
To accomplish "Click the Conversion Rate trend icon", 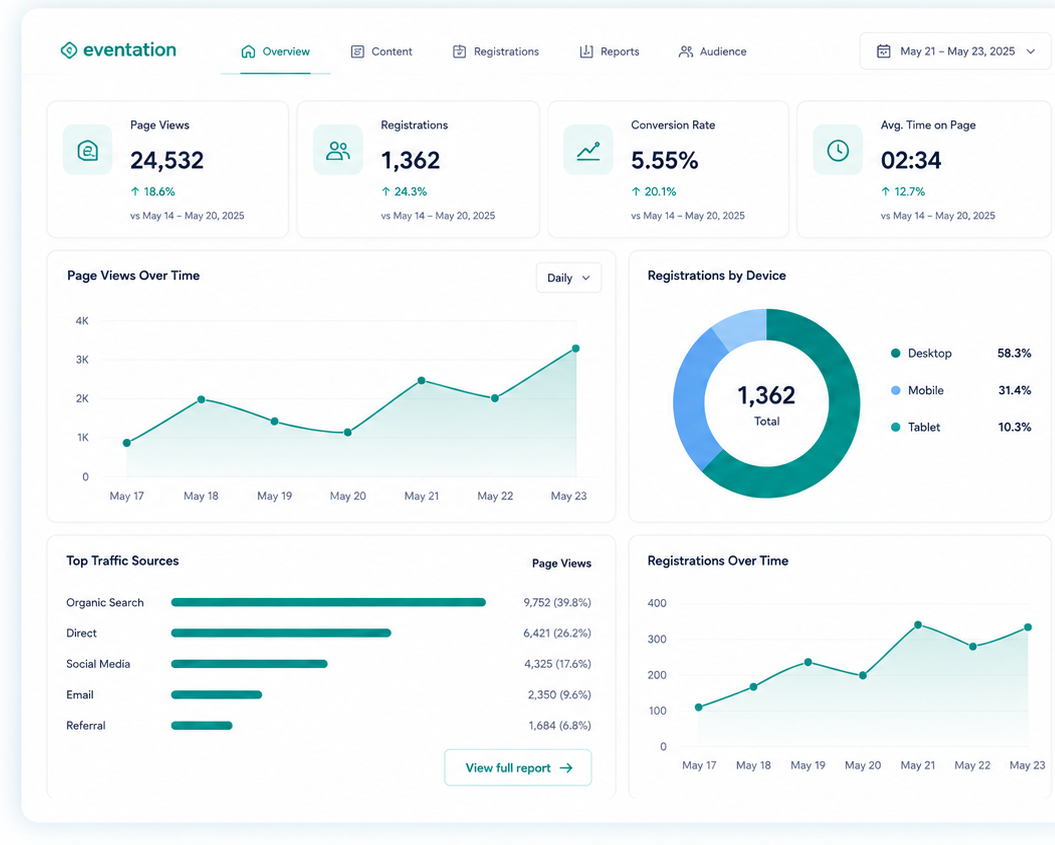I will pos(588,151).
